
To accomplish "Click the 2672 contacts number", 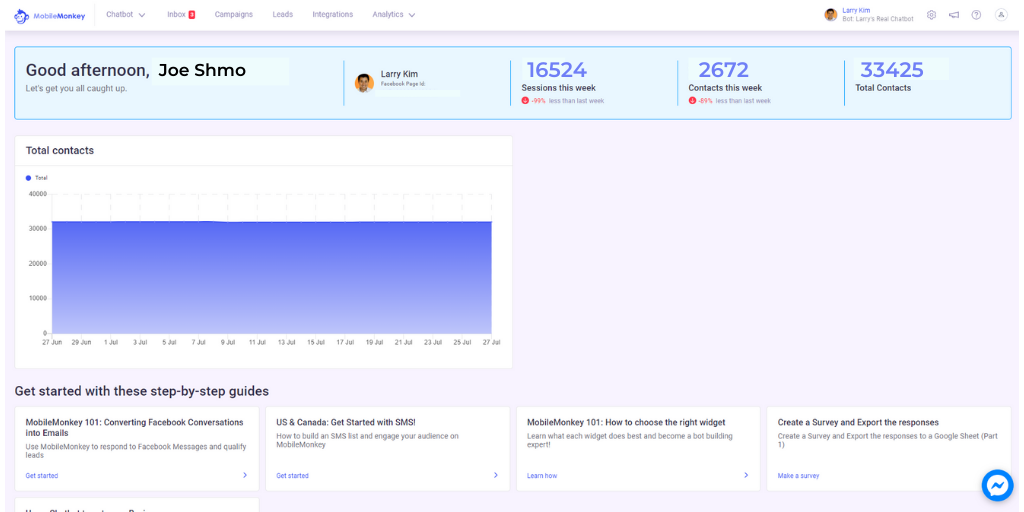I will (x=724, y=70).
